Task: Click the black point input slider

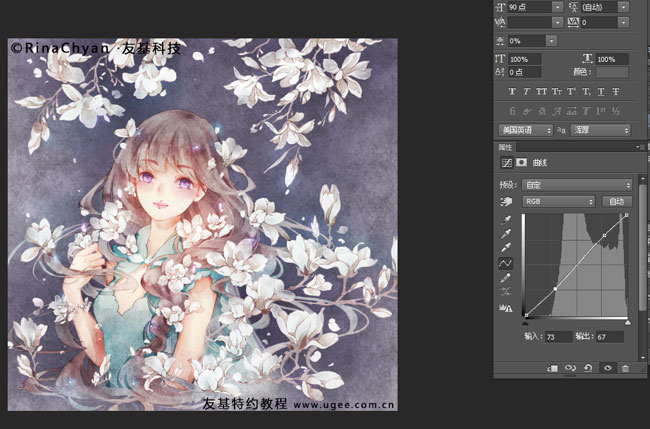Action: point(526,322)
